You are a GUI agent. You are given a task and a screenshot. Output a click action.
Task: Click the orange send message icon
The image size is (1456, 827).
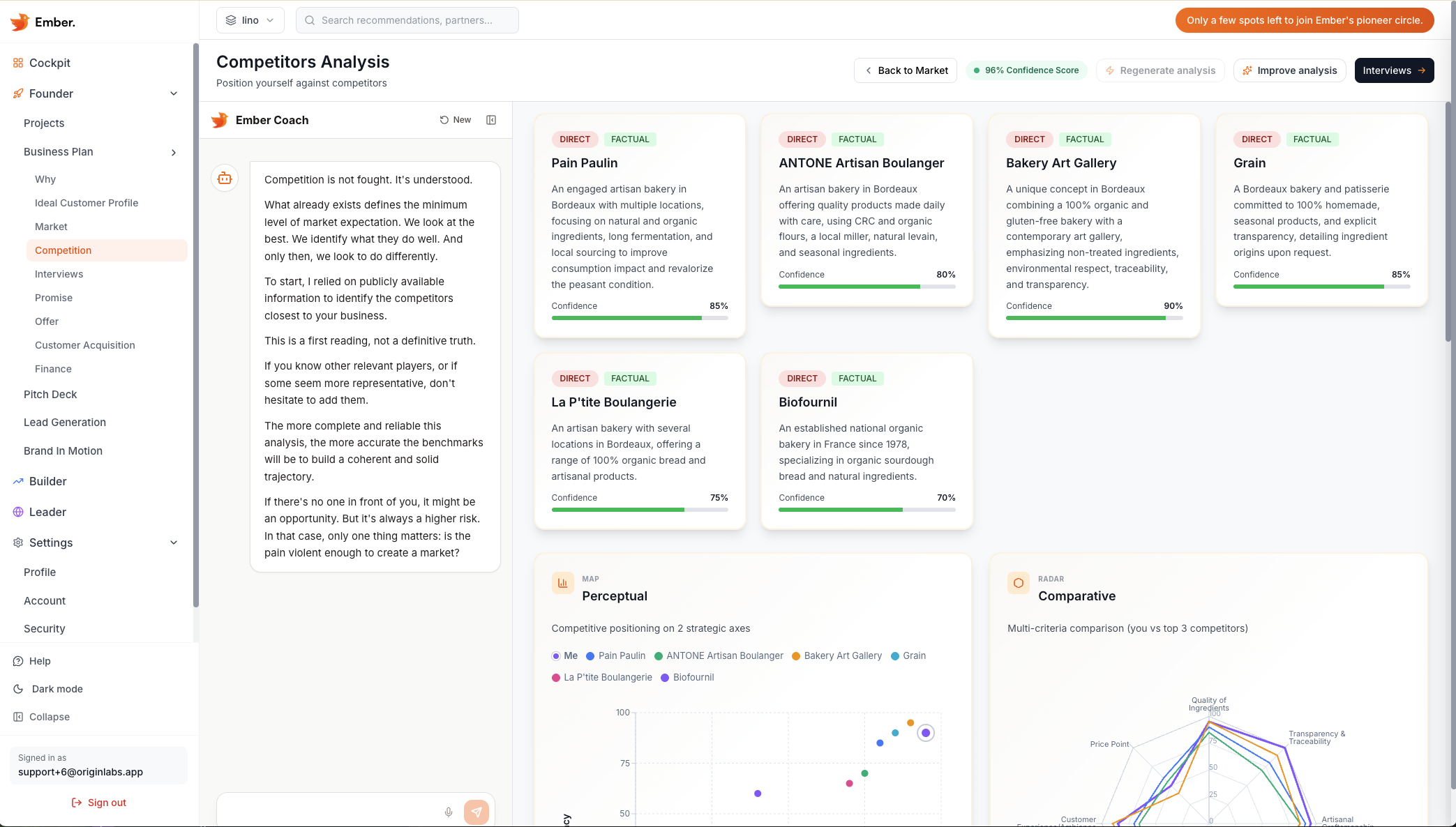tap(476, 812)
